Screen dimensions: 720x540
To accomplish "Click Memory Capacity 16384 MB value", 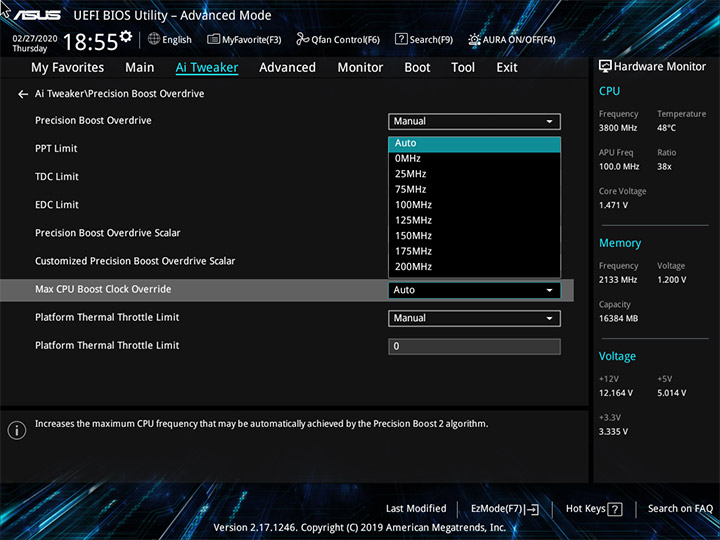I will pyautogui.click(x=618, y=319).
